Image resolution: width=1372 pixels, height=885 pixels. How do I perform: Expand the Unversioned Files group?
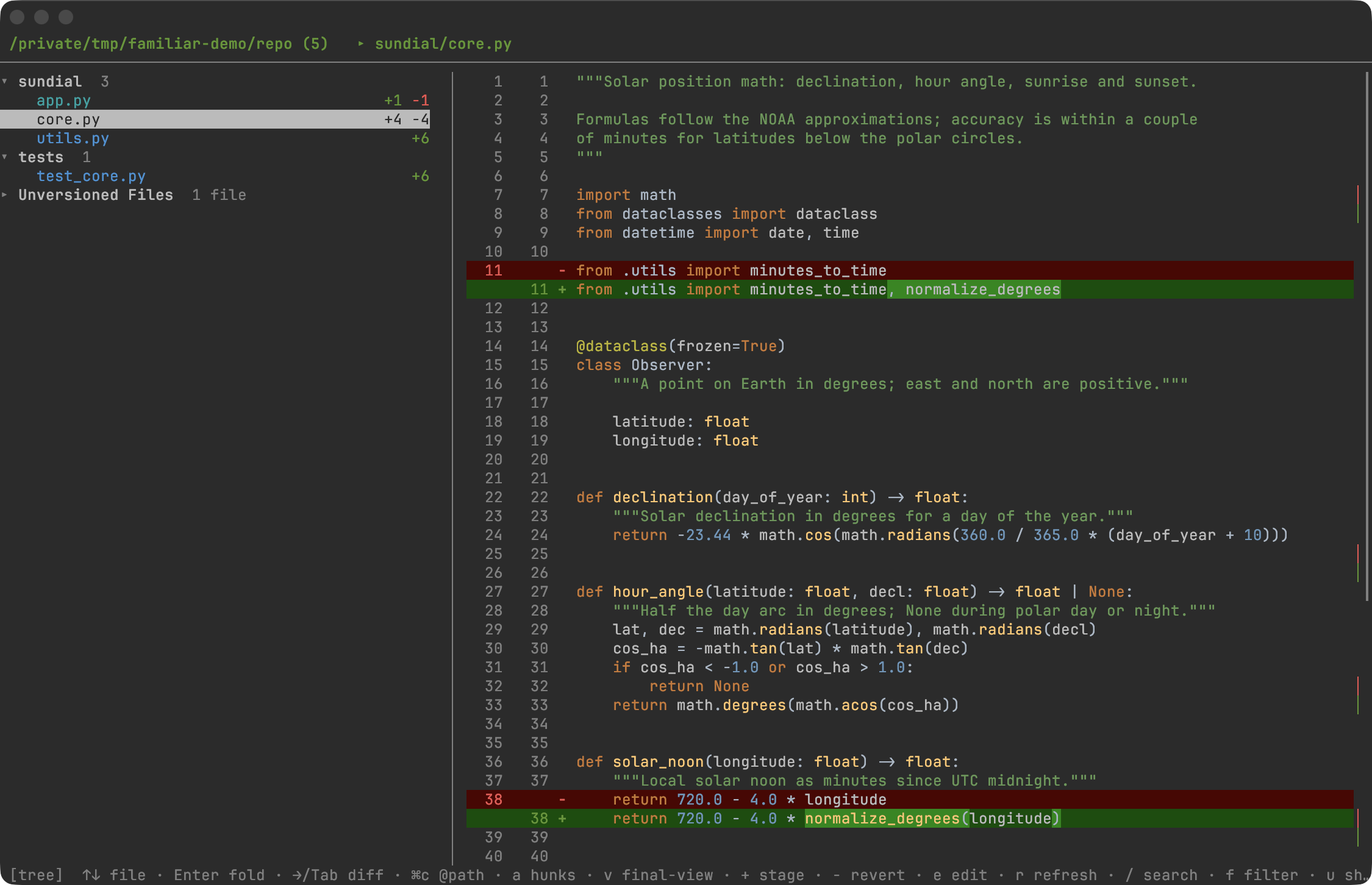[5, 195]
